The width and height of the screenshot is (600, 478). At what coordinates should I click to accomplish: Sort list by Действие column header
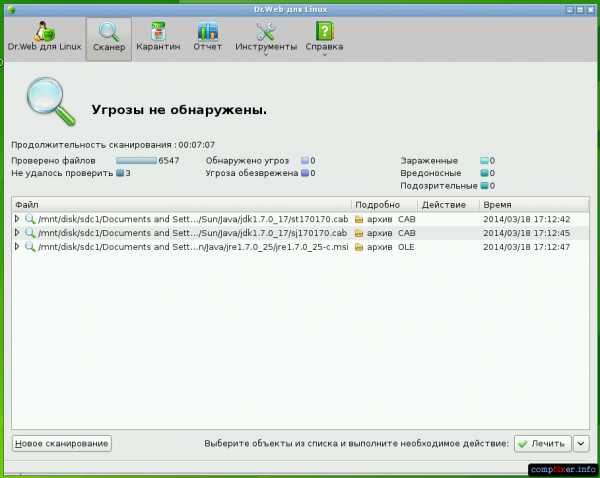pyautogui.click(x=448, y=205)
